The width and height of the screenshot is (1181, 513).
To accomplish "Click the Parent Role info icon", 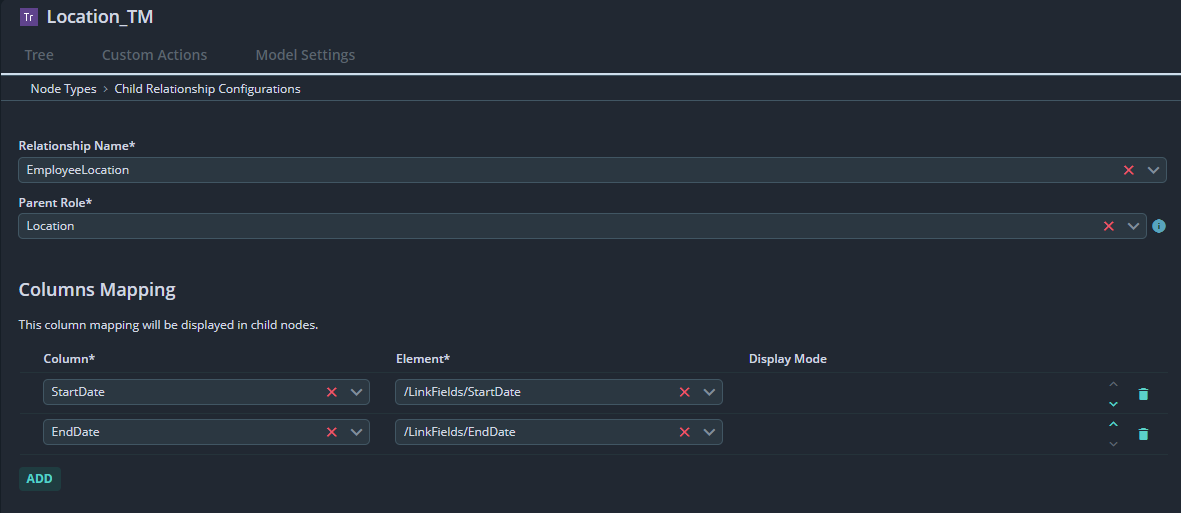I will [x=1159, y=226].
